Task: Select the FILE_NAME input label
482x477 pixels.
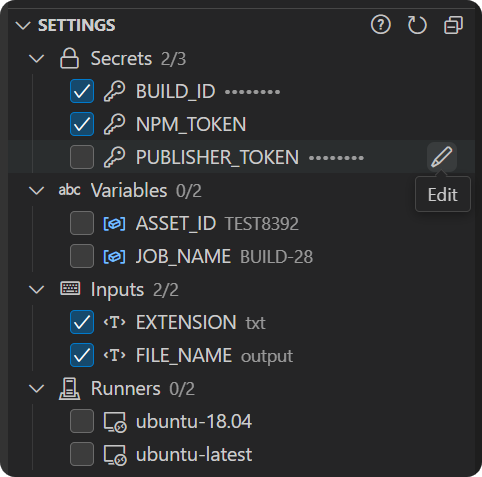Action: (x=184, y=355)
